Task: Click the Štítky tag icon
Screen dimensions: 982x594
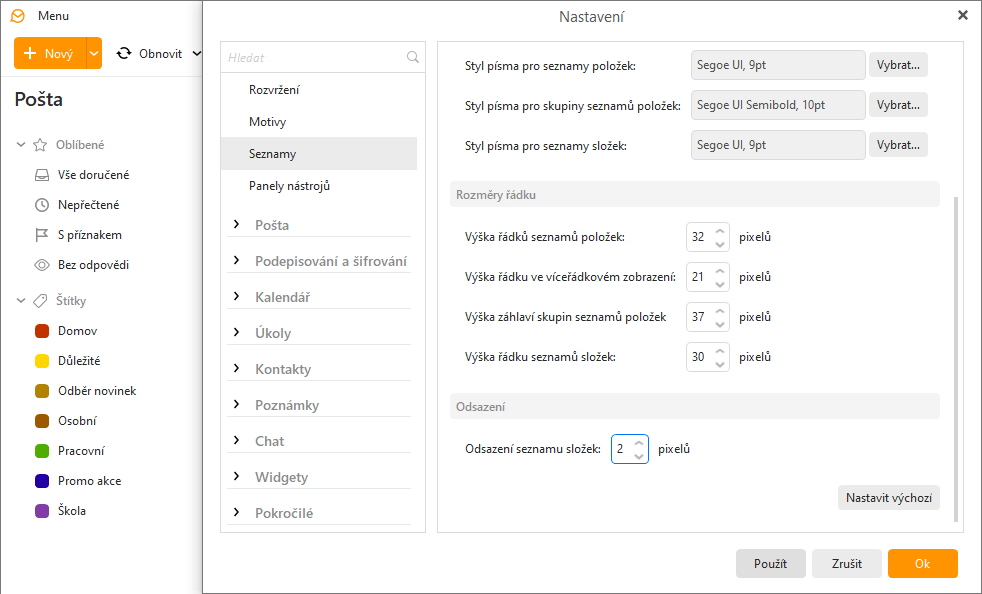Action: (40, 301)
